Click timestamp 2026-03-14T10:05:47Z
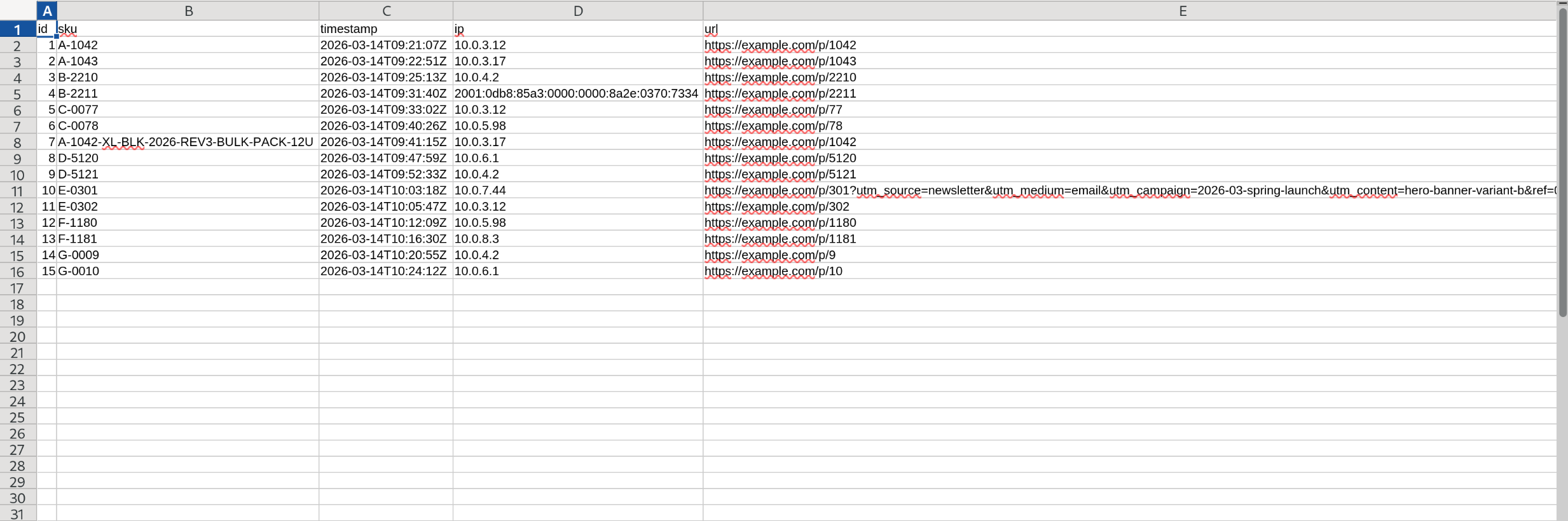The width and height of the screenshot is (1568, 521). pos(386,206)
